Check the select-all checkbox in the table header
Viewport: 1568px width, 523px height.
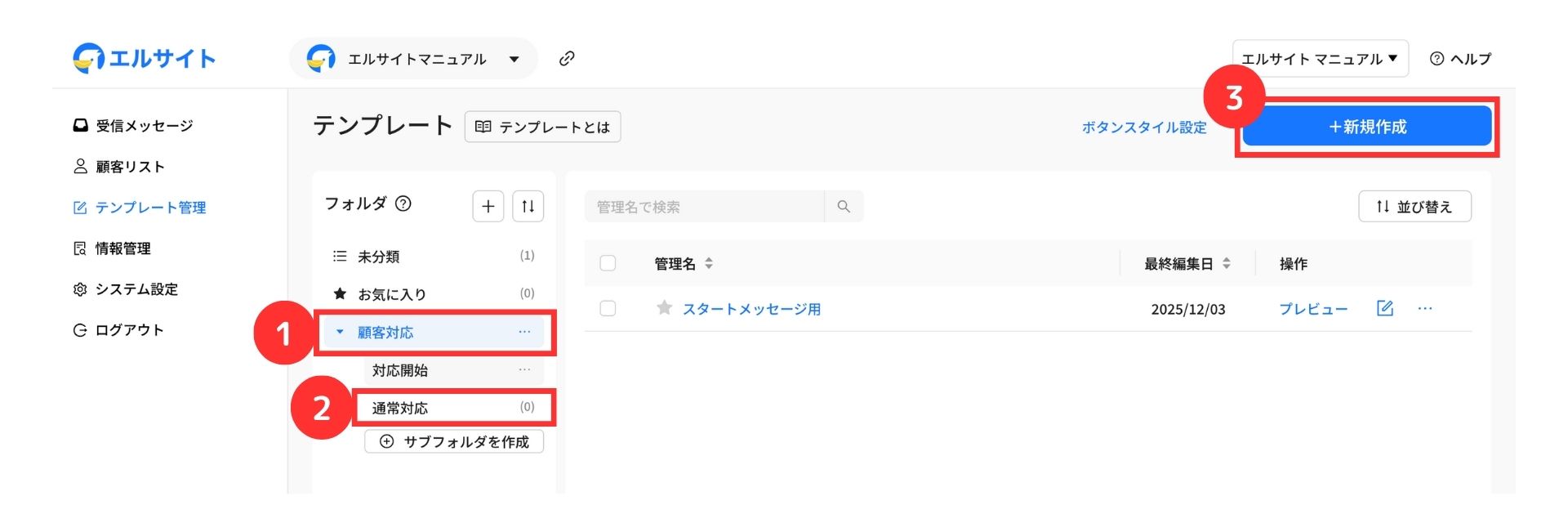[x=608, y=263]
